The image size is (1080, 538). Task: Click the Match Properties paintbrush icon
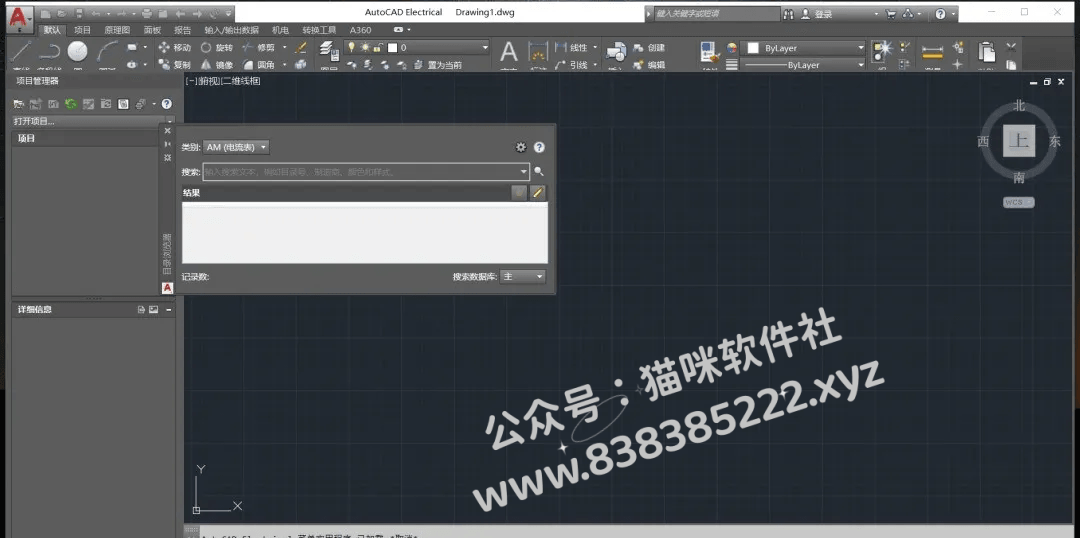pos(709,54)
